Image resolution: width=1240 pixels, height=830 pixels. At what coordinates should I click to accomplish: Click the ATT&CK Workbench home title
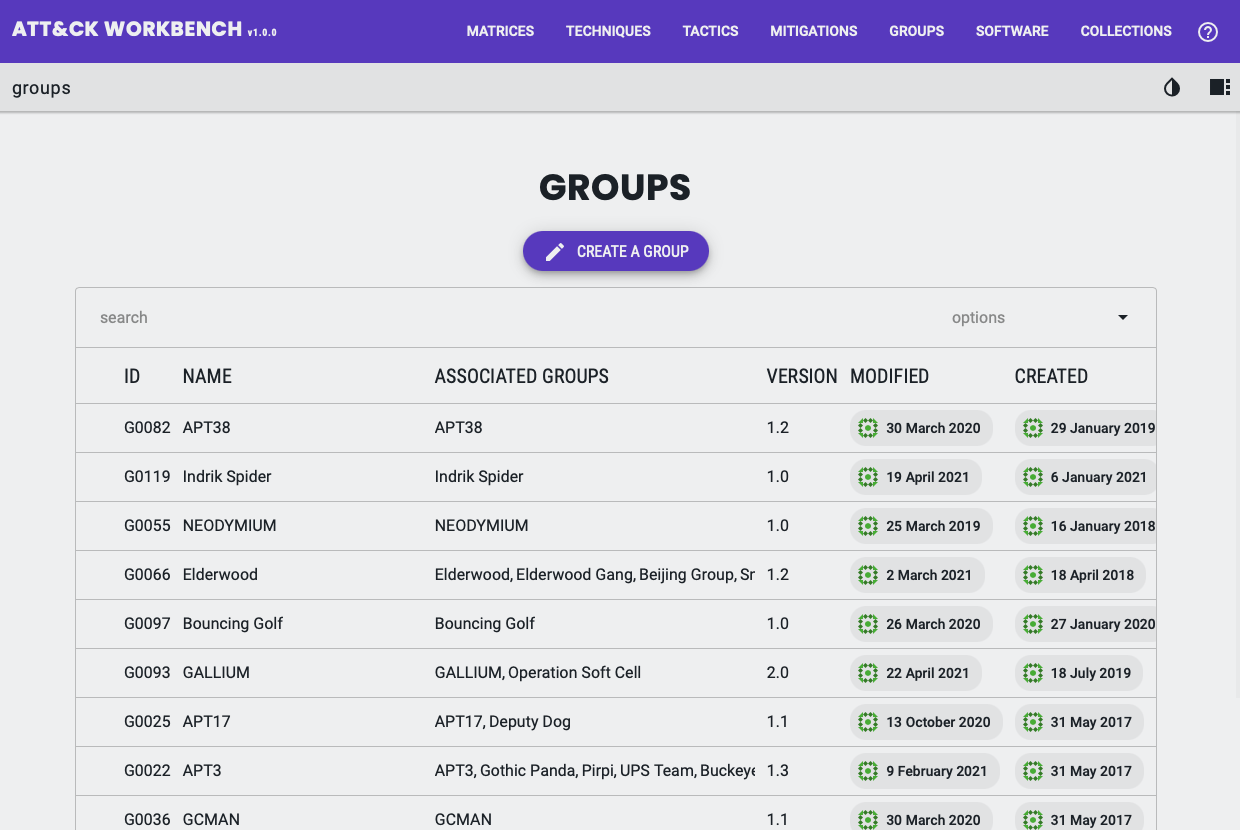click(127, 29)
